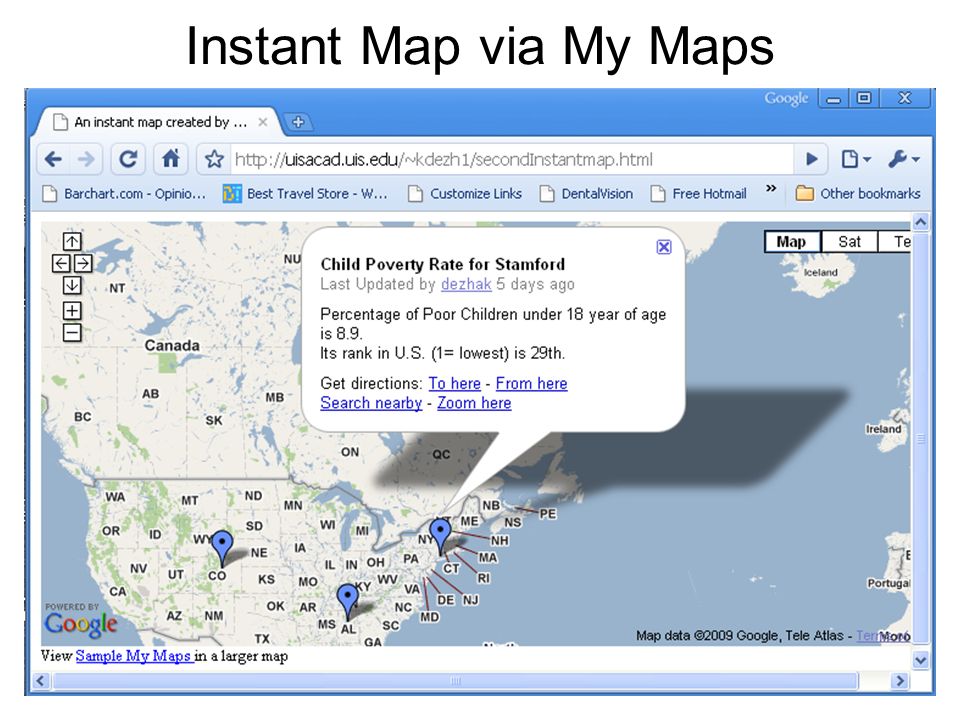
Task: Click the horizontal scrollbar thumb
Action: point(456,681)
